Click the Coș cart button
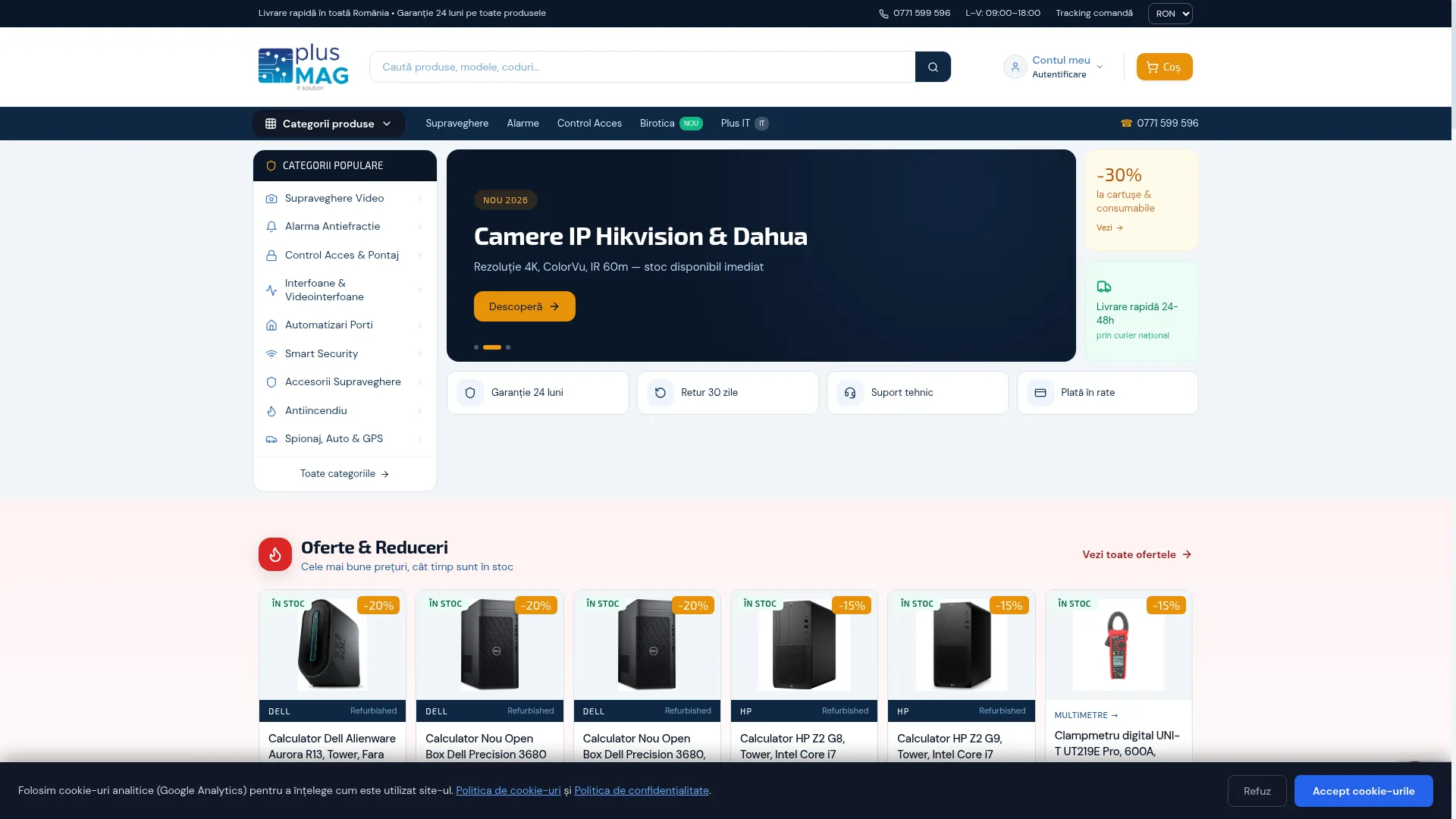The height and width of the screenshot is (819, 1456). [1164, 67]
